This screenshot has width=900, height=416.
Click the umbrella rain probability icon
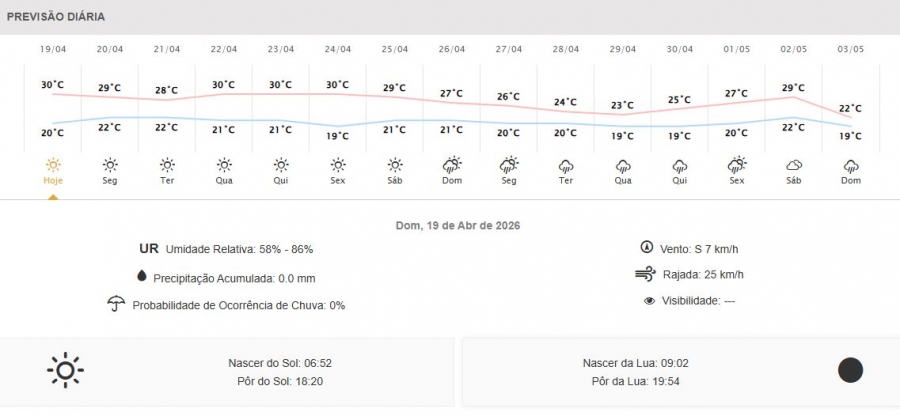tap(116, 304)
